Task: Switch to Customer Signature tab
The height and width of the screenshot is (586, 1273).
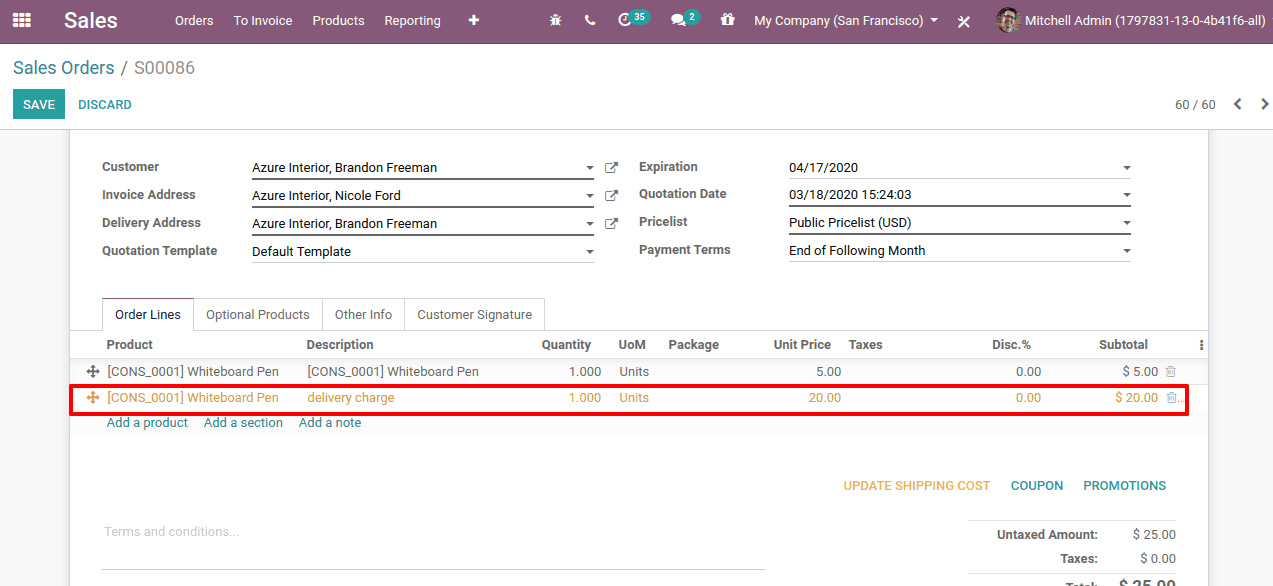Action: 475,314
